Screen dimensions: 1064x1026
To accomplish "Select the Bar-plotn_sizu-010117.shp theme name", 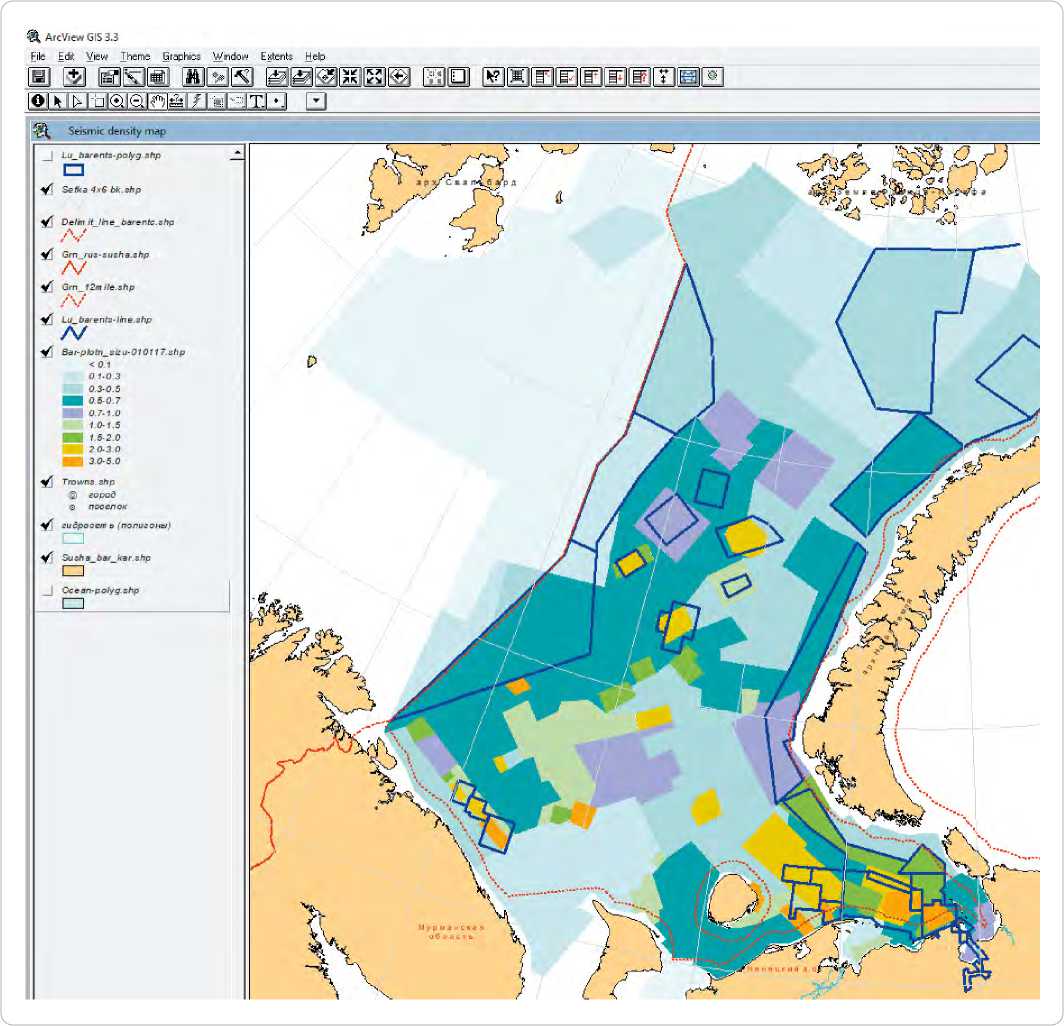I will [123, 352].
